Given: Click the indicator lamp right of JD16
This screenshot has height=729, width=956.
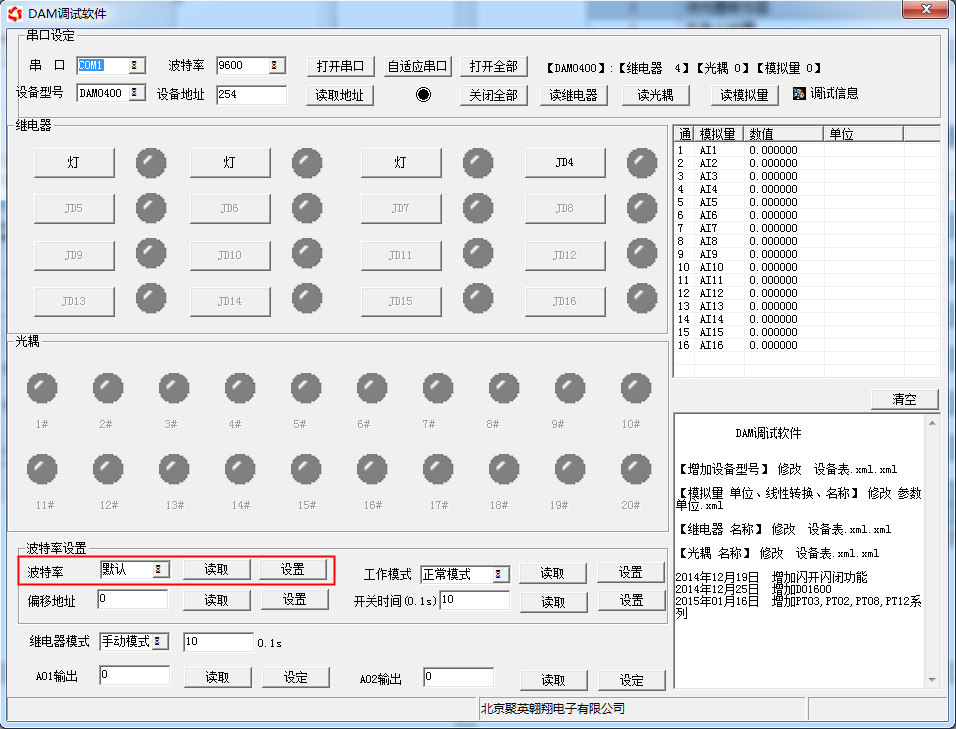Looking at the screenshot, I should 642,299.
